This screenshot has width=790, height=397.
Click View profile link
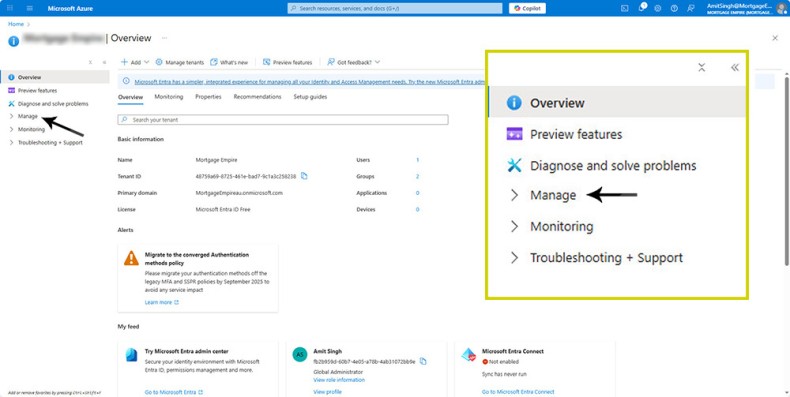pos(327,392)
